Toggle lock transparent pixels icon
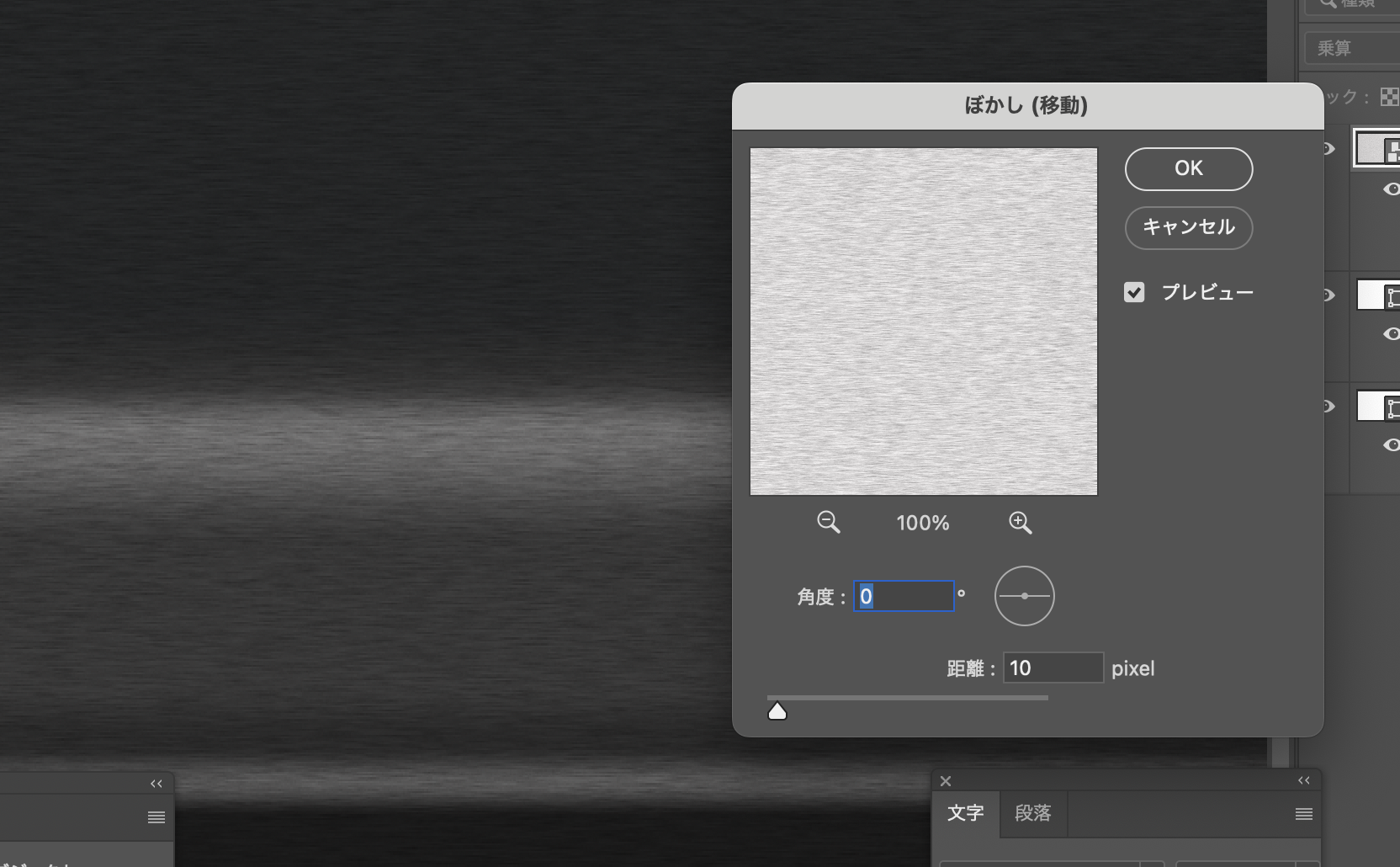1400x867 pixels. point(1389,97)
